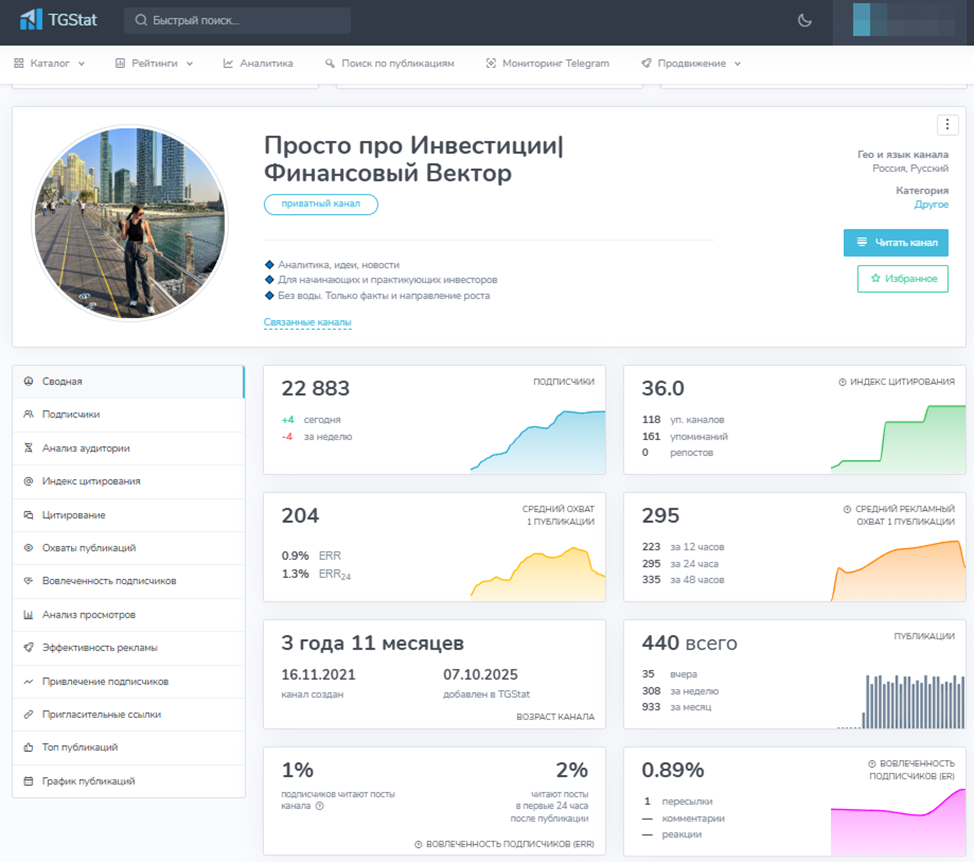974x862 pixels.
Task: Toggle dark mode with the moon icon
Action: pos(805,20)
